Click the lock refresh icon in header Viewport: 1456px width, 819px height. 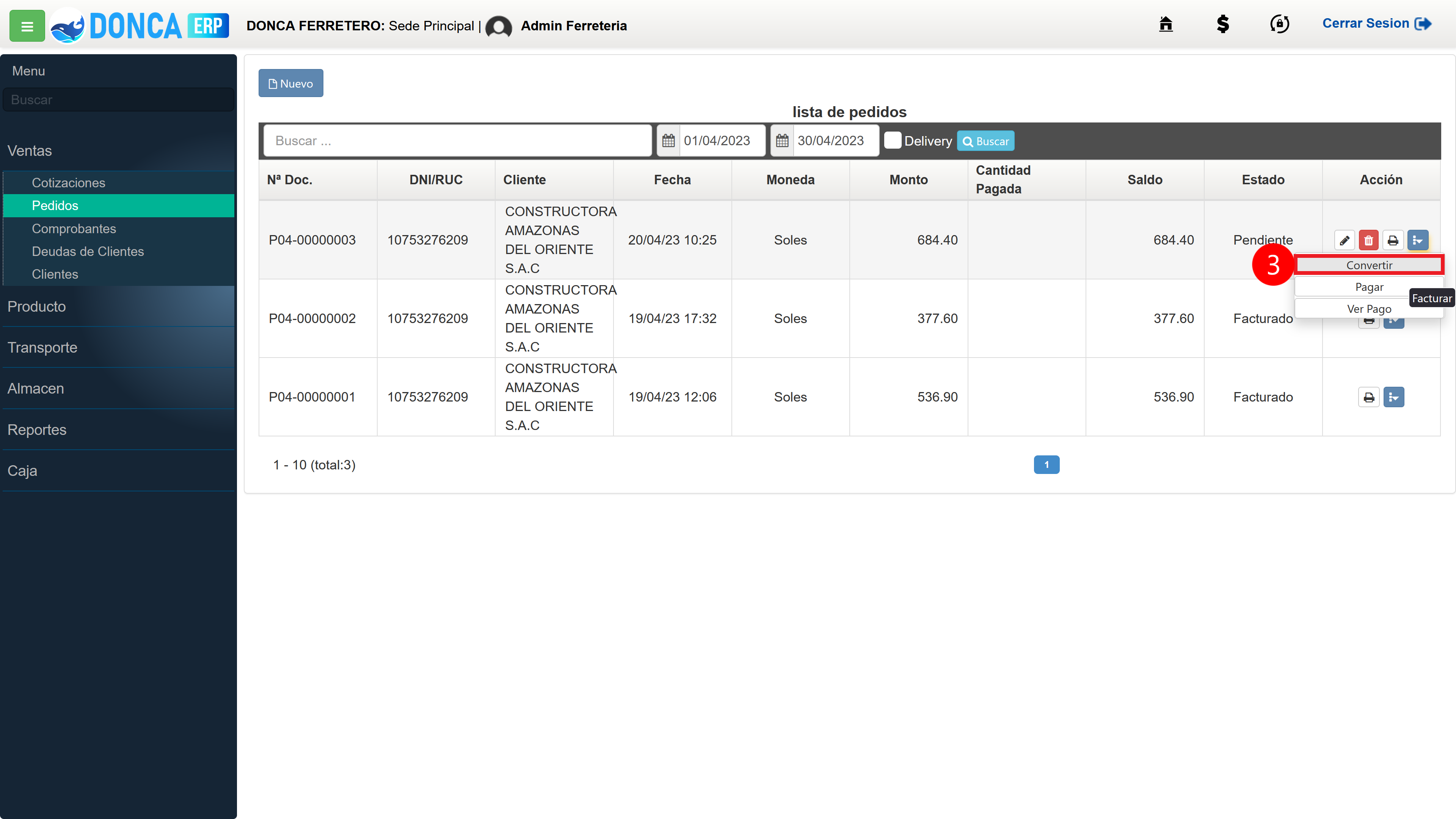tap(1280, 24)
